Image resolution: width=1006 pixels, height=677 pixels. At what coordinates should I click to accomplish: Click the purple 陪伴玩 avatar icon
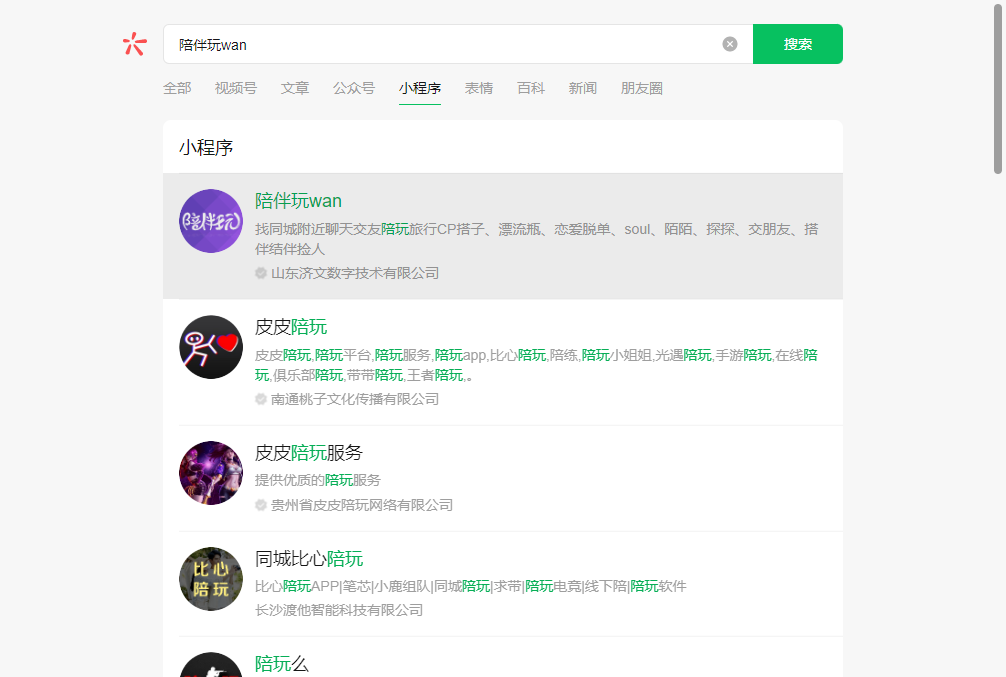point(211,221)
